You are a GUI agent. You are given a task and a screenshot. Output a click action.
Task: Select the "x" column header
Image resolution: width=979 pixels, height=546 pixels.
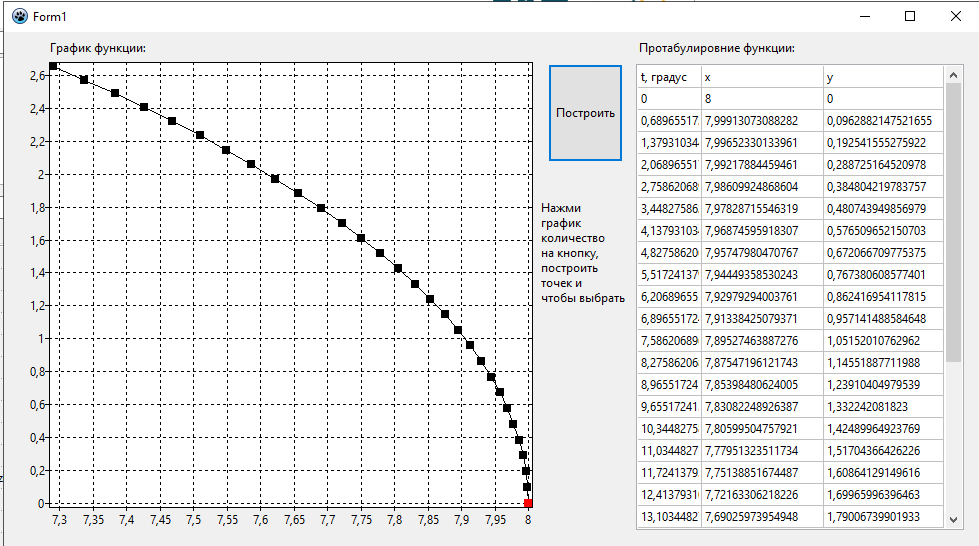761,77
